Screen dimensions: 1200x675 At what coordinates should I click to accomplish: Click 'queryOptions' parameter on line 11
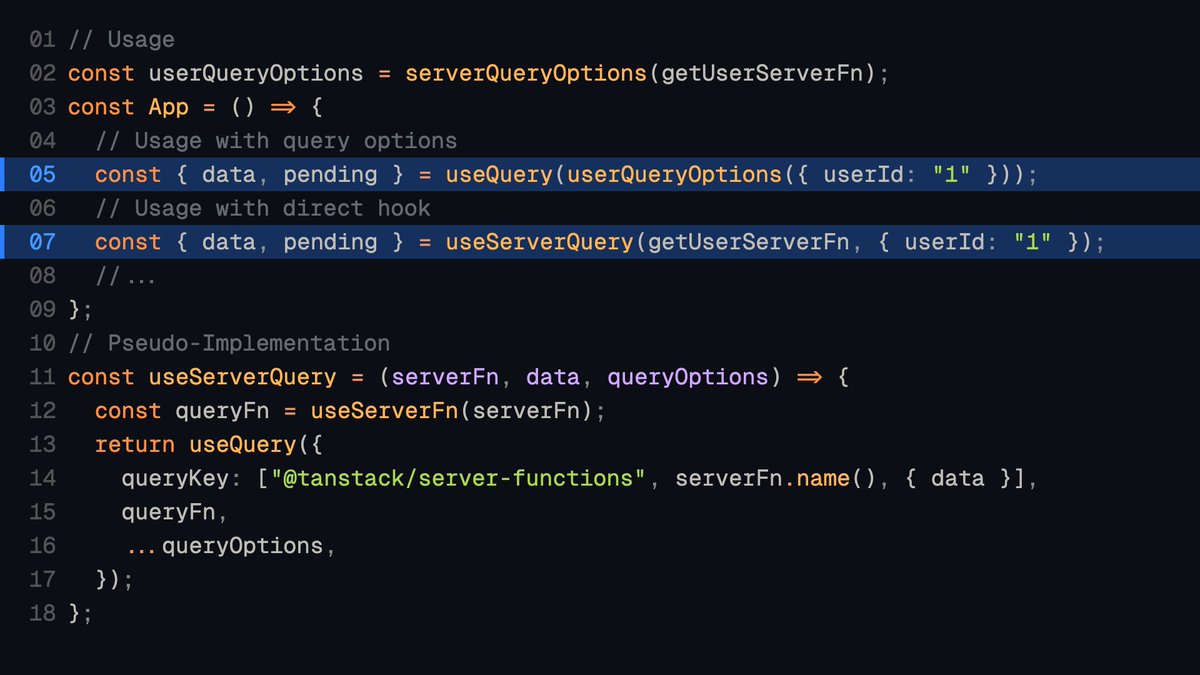coord(688,377)
